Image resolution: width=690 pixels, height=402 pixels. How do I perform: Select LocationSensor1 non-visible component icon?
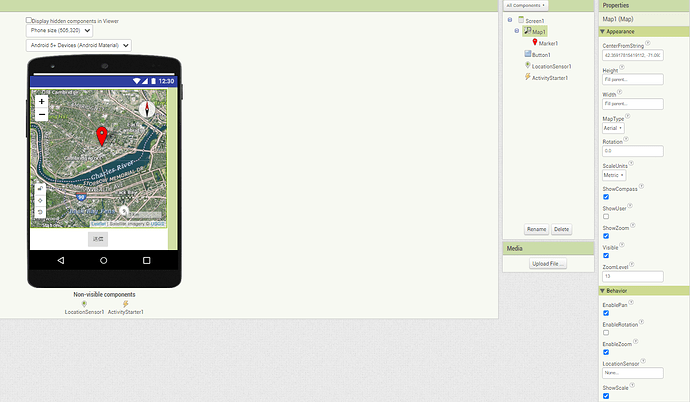(x=84, y=304)
